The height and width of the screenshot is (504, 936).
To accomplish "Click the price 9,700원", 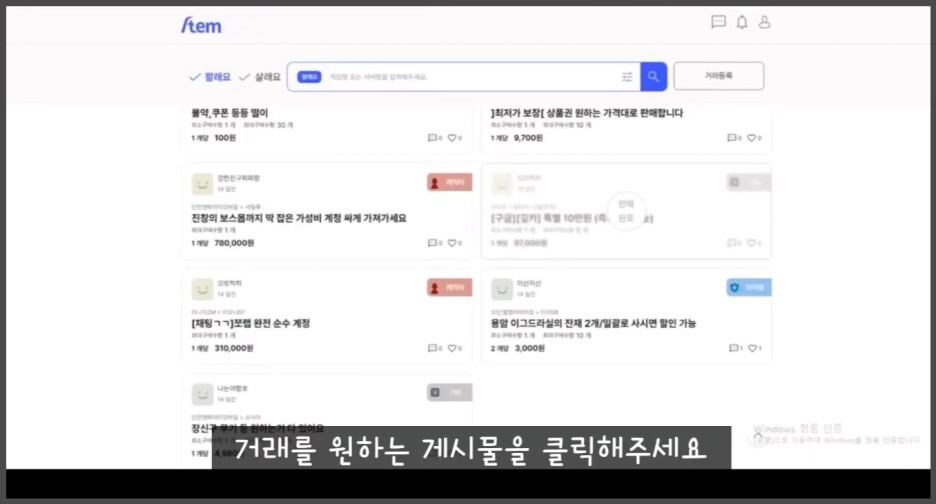I will pos(528,138).
